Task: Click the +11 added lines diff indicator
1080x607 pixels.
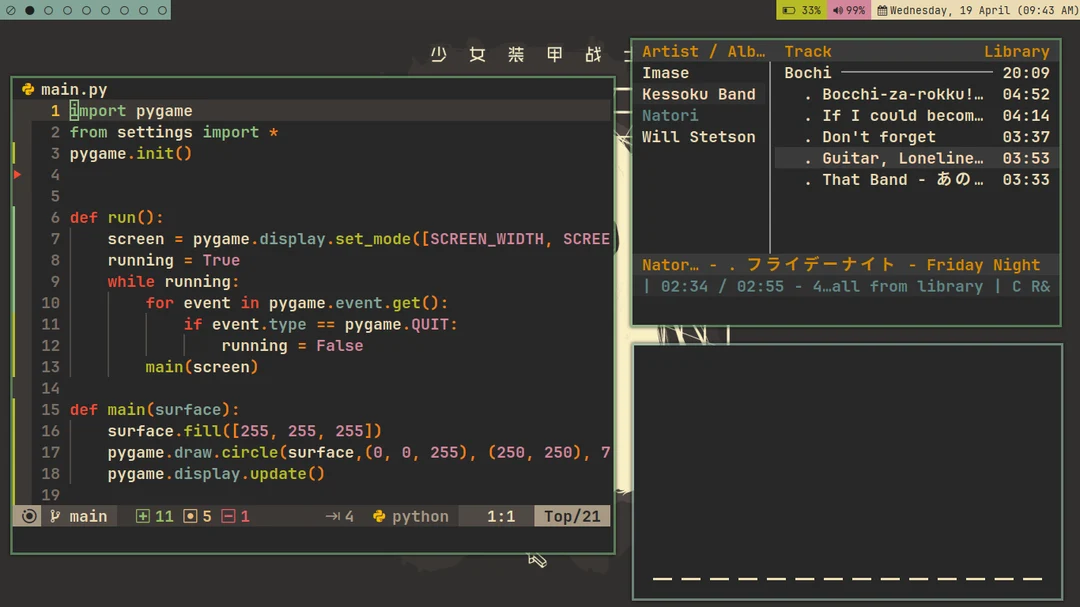Action: [x=144, y=516]
